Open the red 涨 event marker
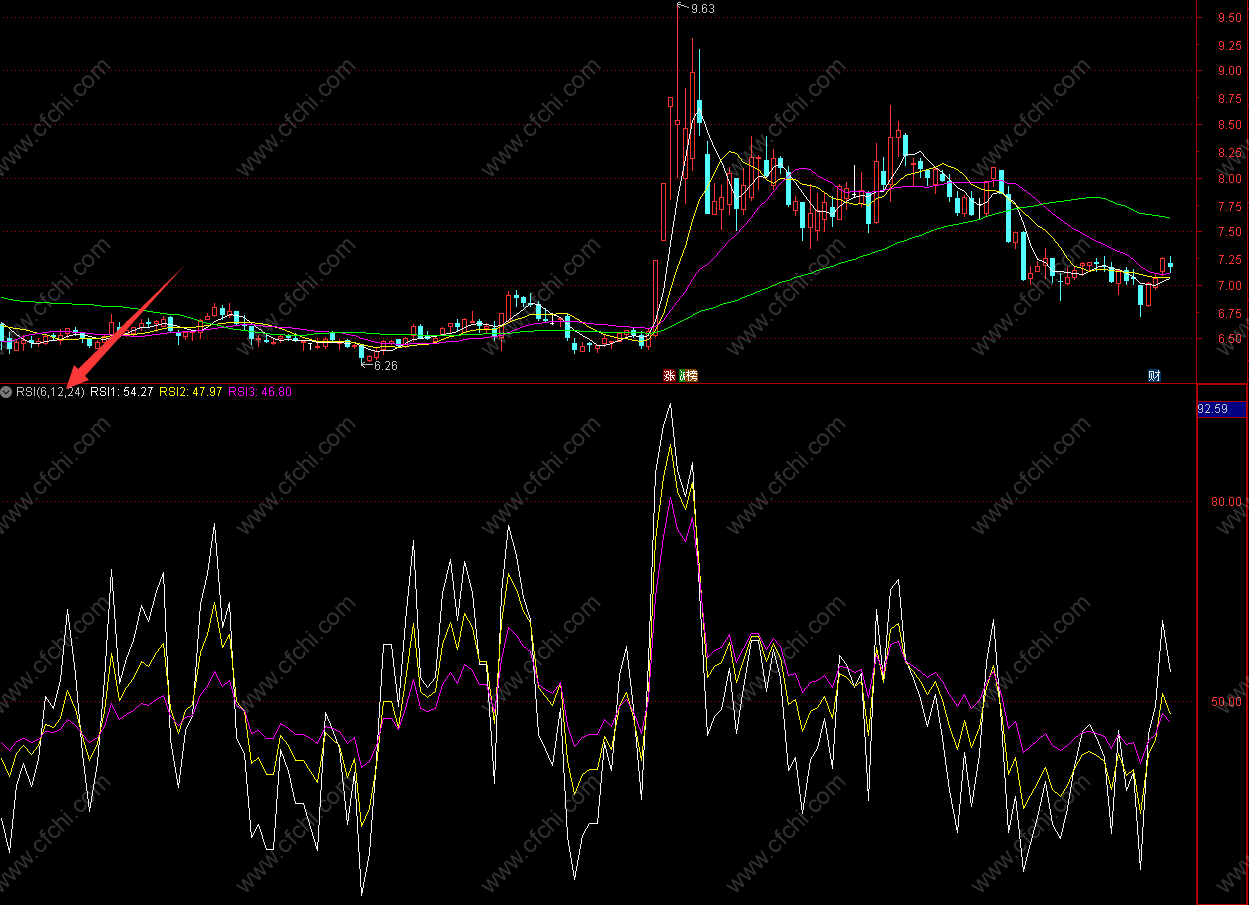Viewport: 1249px width, 905px height. point(669,376)
